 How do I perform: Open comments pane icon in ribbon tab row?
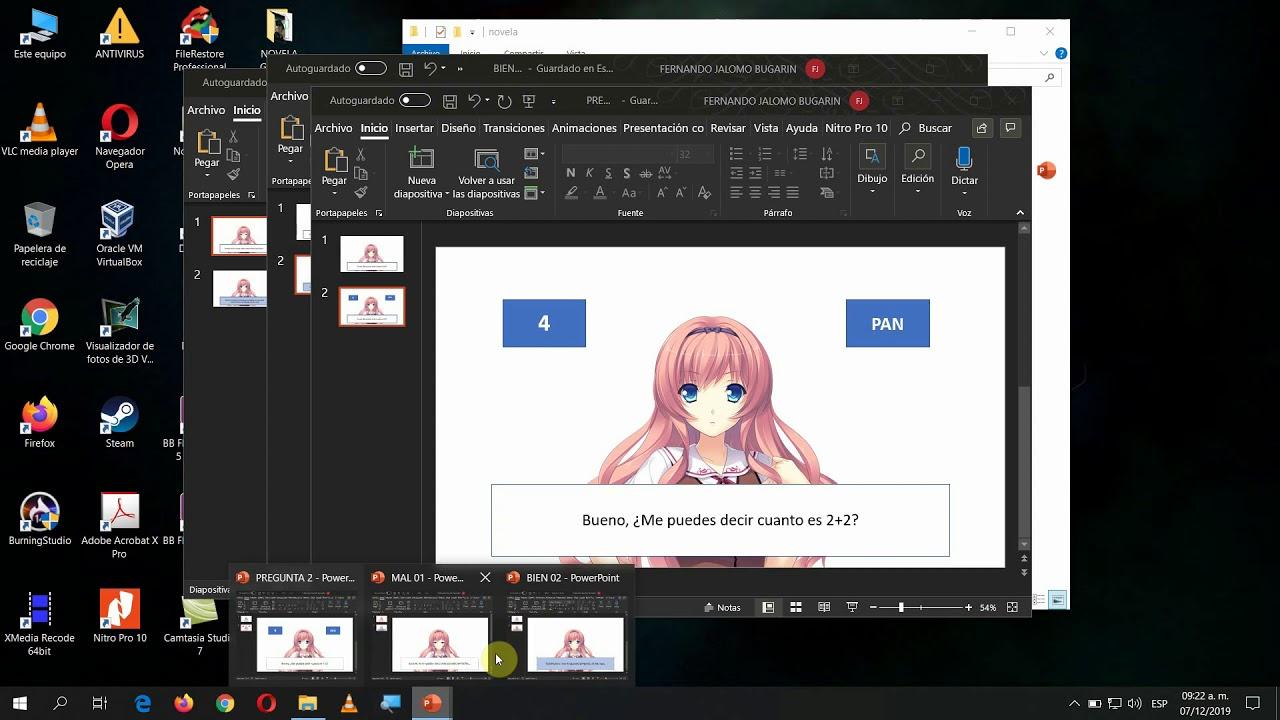(x=1010, y=128)
